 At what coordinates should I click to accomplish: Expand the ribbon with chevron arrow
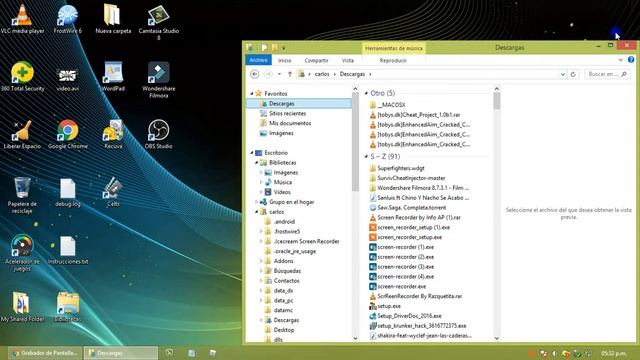(620, 60)
